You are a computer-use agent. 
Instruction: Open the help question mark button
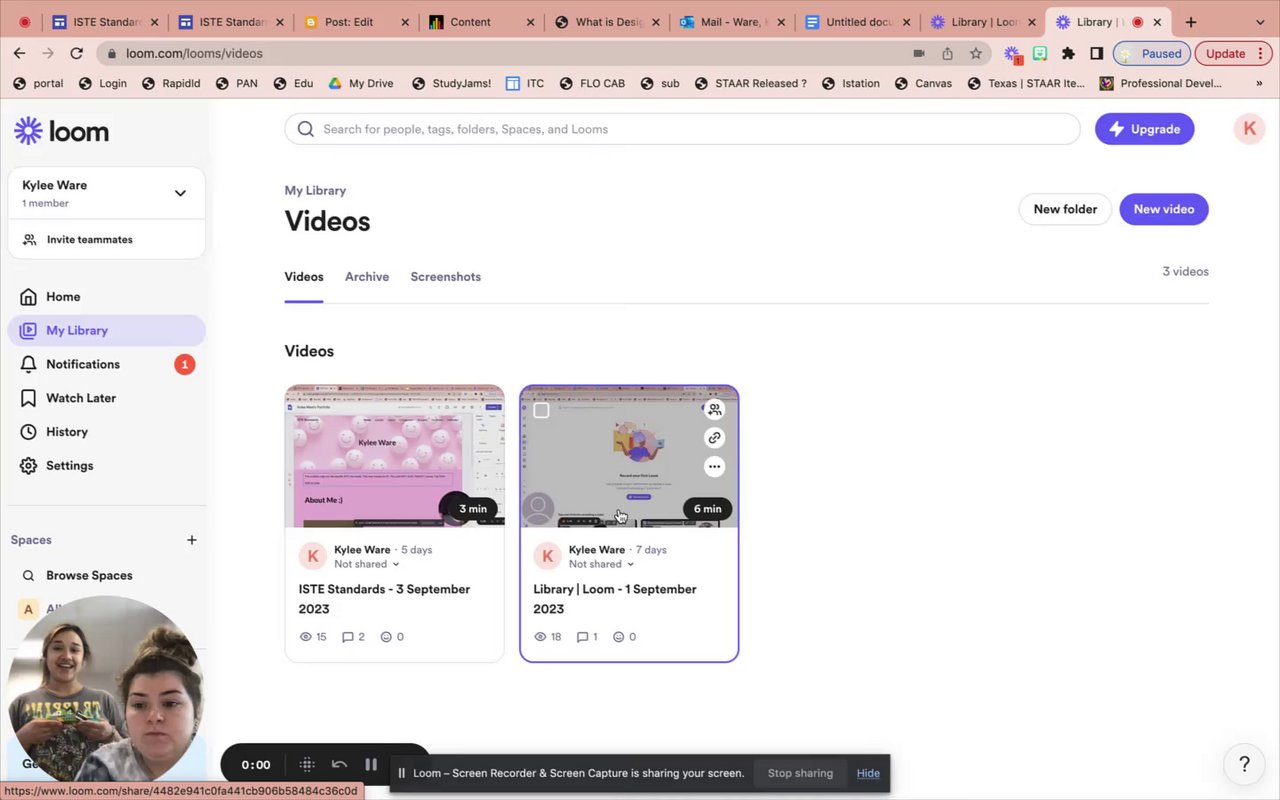(x=1244, y=764)
